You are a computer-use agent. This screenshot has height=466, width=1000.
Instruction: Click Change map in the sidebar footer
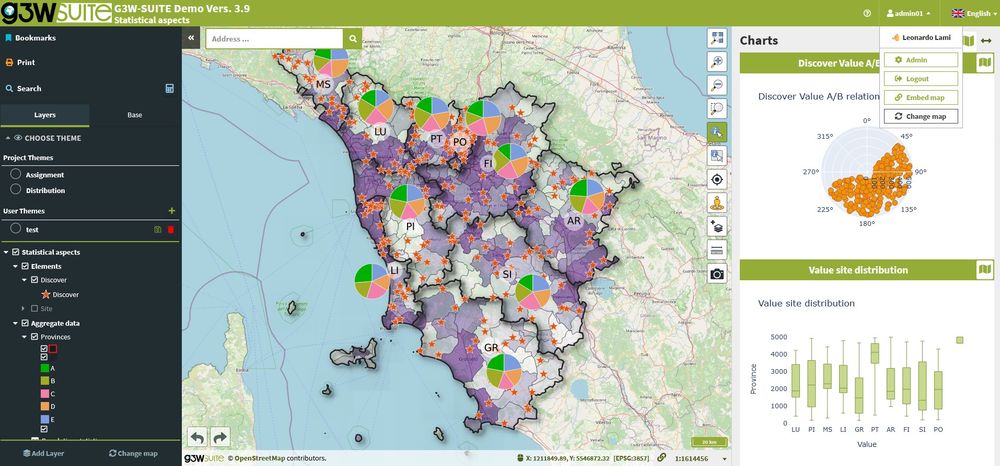point(133,453)
